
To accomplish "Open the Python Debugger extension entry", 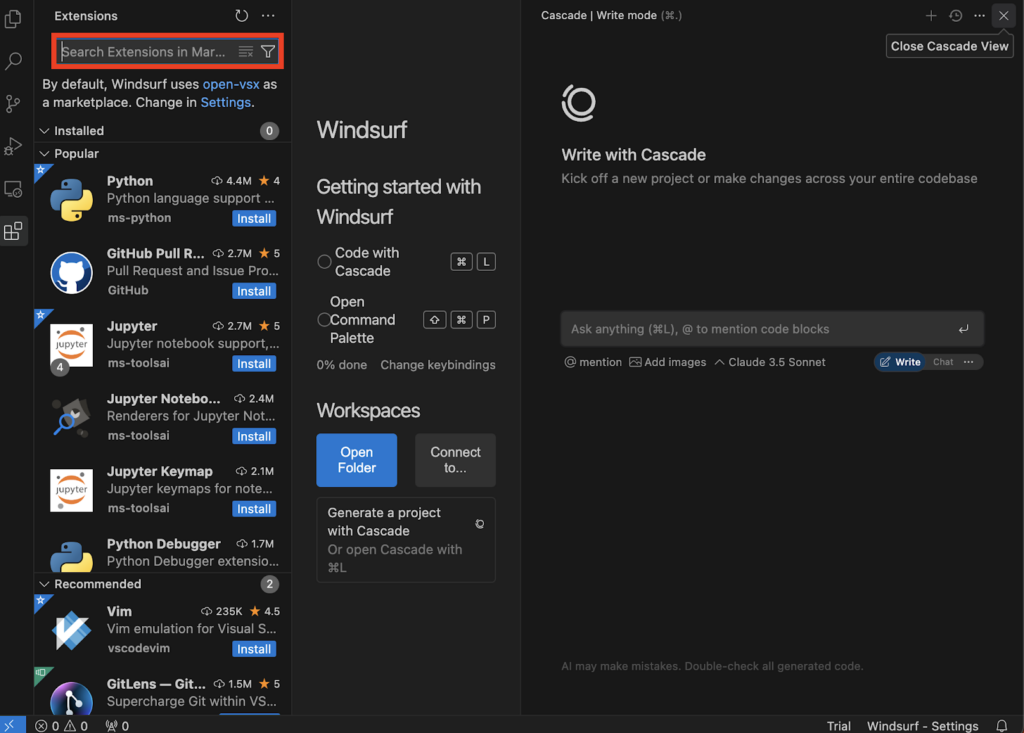I will point(163,553).
